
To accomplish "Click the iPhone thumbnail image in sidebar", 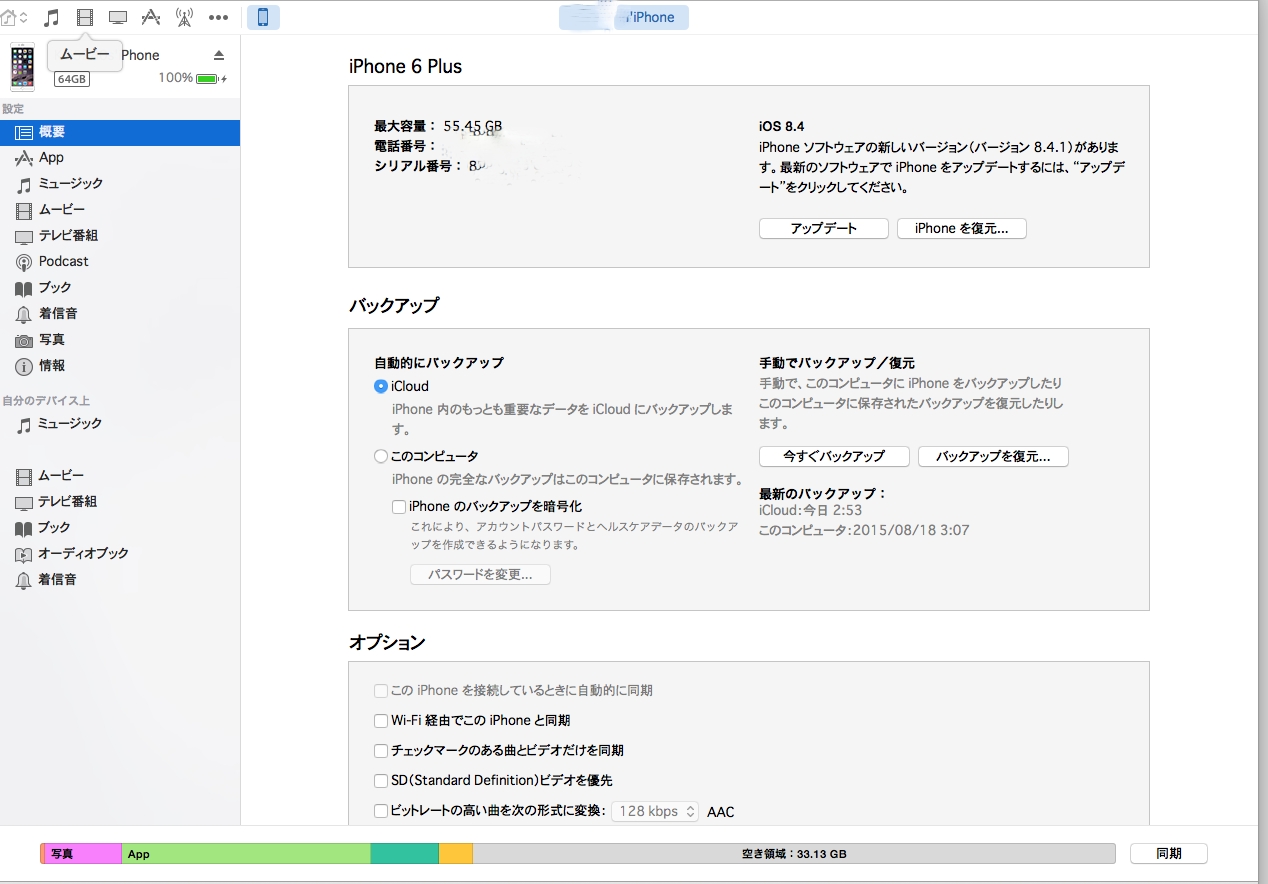I will click(22, 67).
